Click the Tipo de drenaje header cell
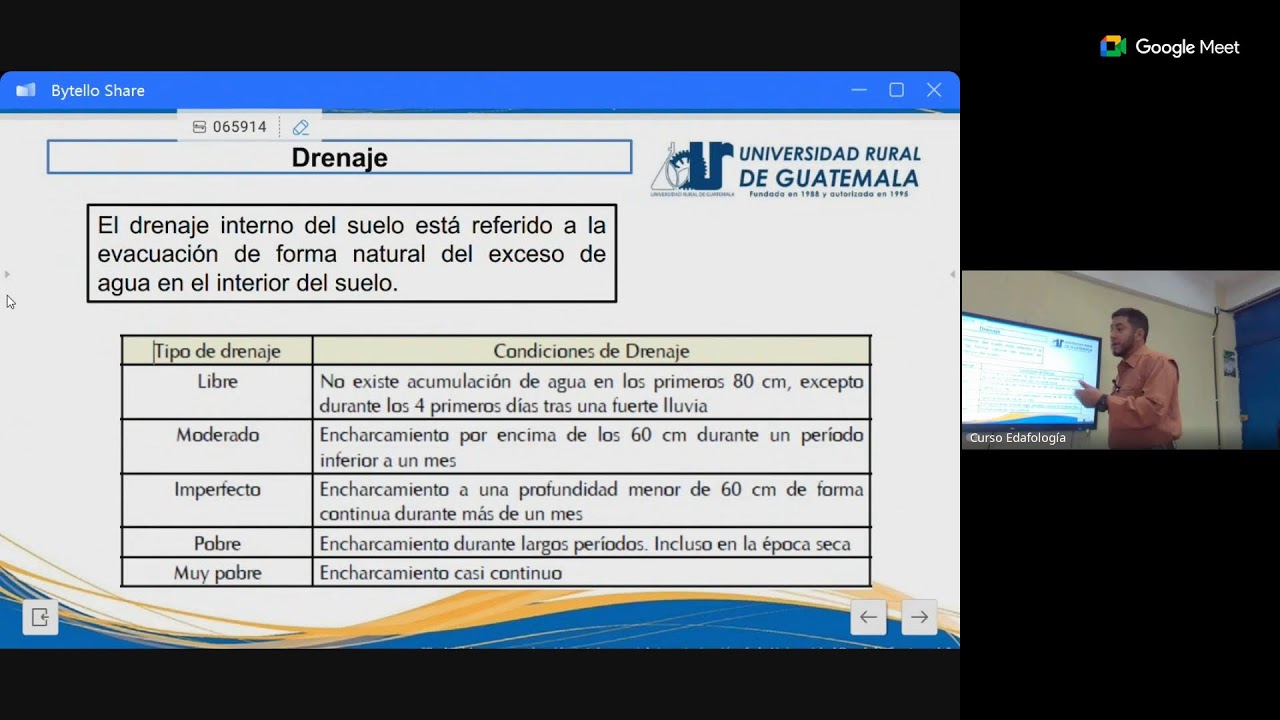 217,351
